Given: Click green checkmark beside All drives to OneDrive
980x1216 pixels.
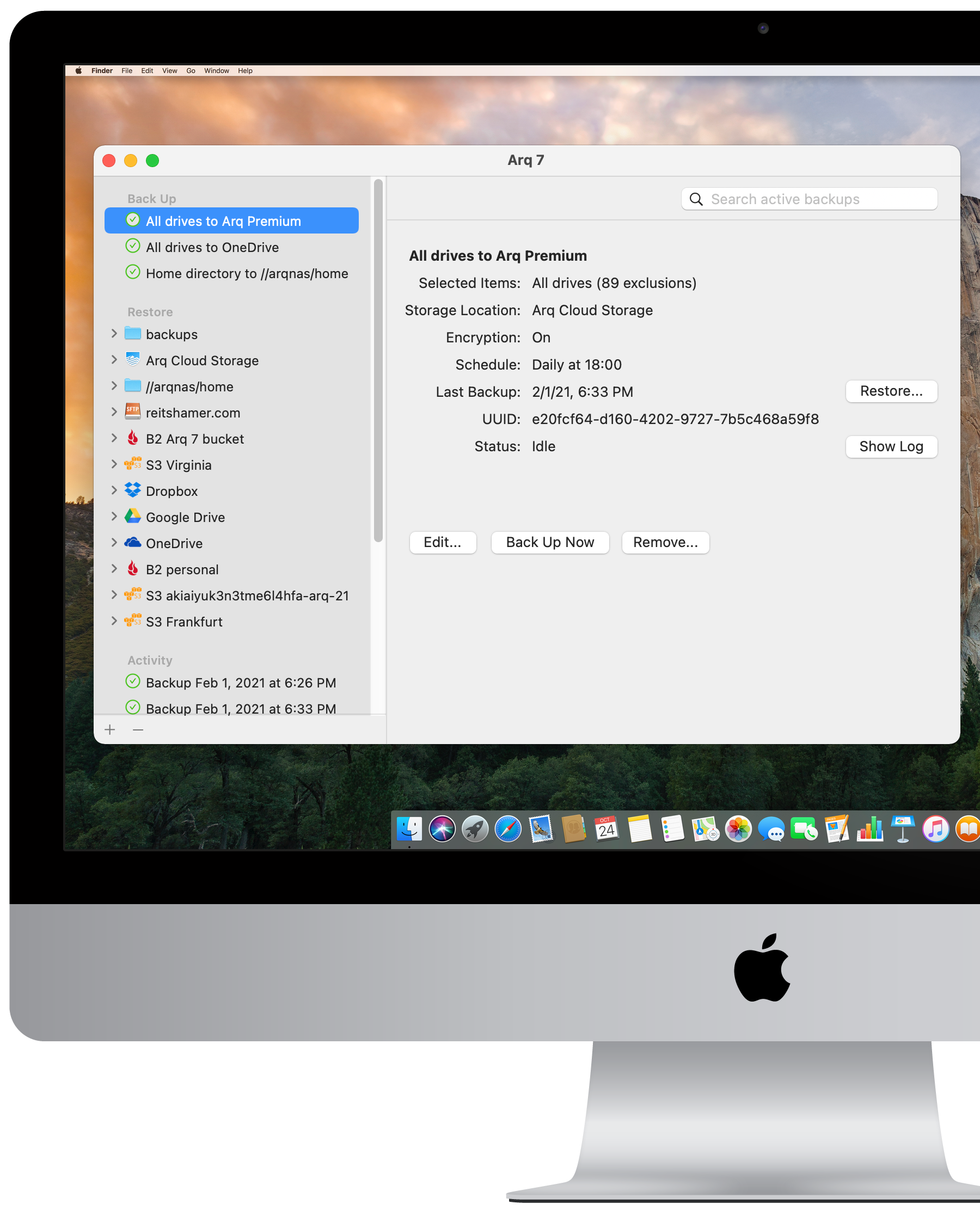Looking at the screenshot, I should [x=133, y=246].
